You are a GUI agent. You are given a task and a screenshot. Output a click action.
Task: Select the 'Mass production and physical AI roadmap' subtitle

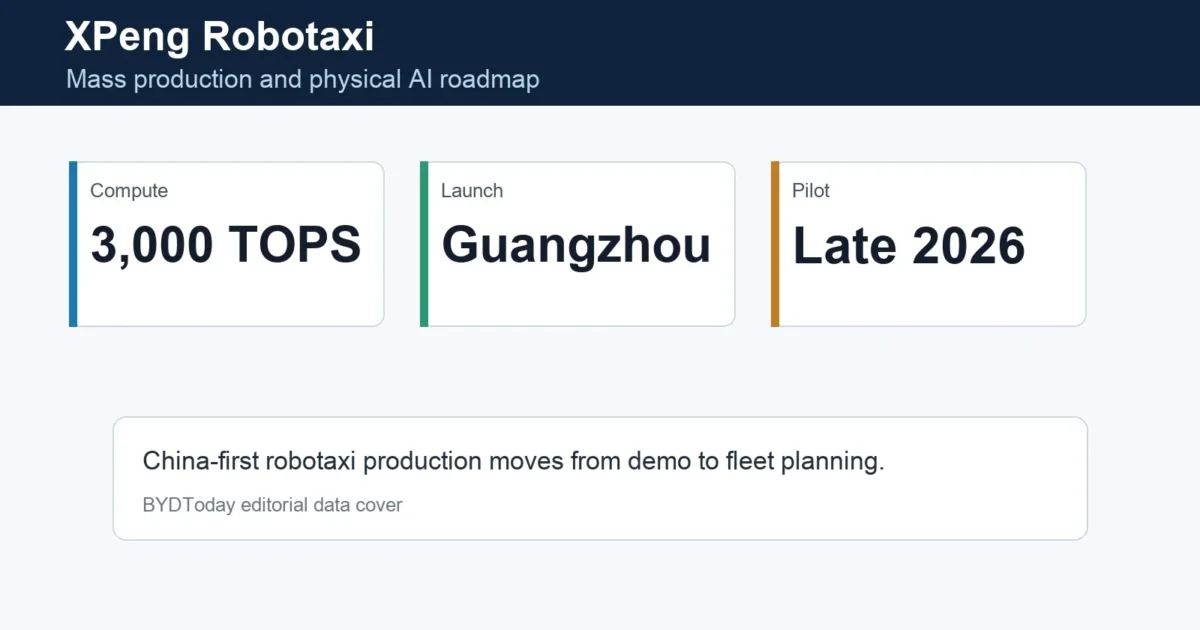(303, 79)
